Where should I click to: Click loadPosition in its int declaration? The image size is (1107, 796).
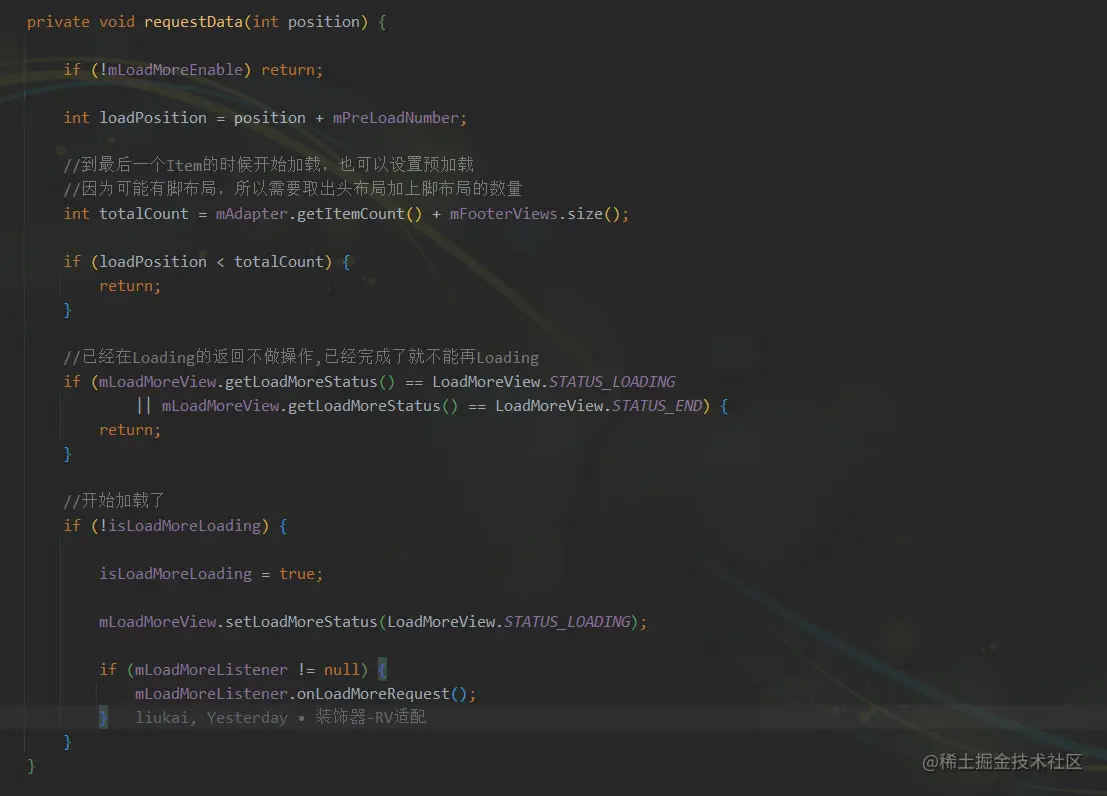click(153, 118)
